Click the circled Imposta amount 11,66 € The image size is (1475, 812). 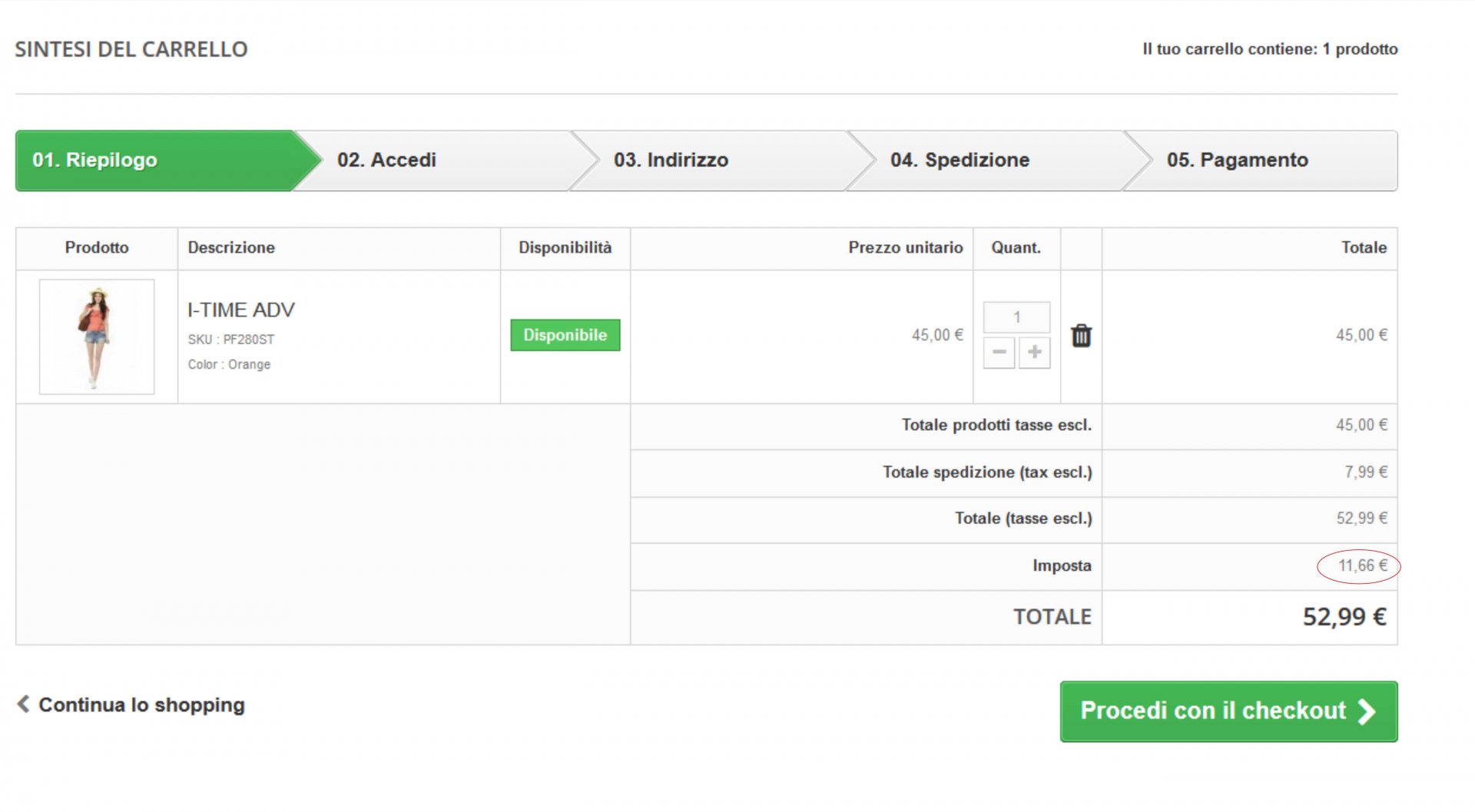coord(1362,566)
